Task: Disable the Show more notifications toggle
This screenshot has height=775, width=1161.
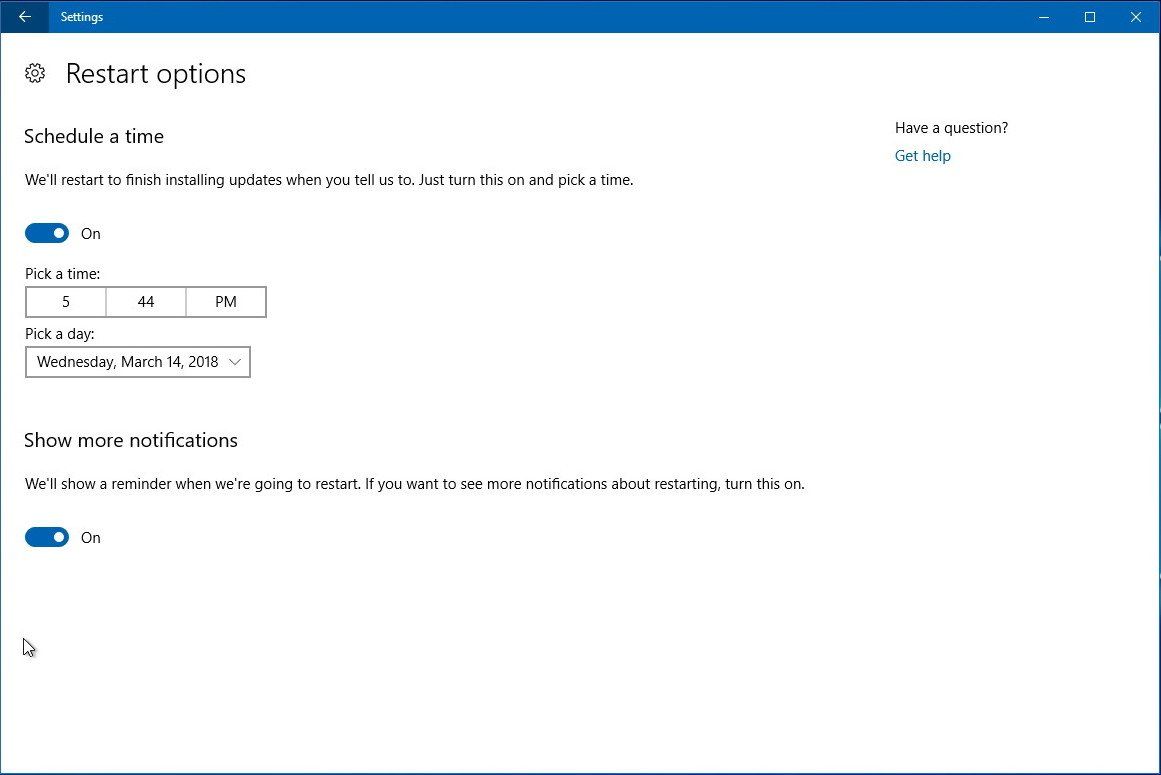Action: (46, 537)
